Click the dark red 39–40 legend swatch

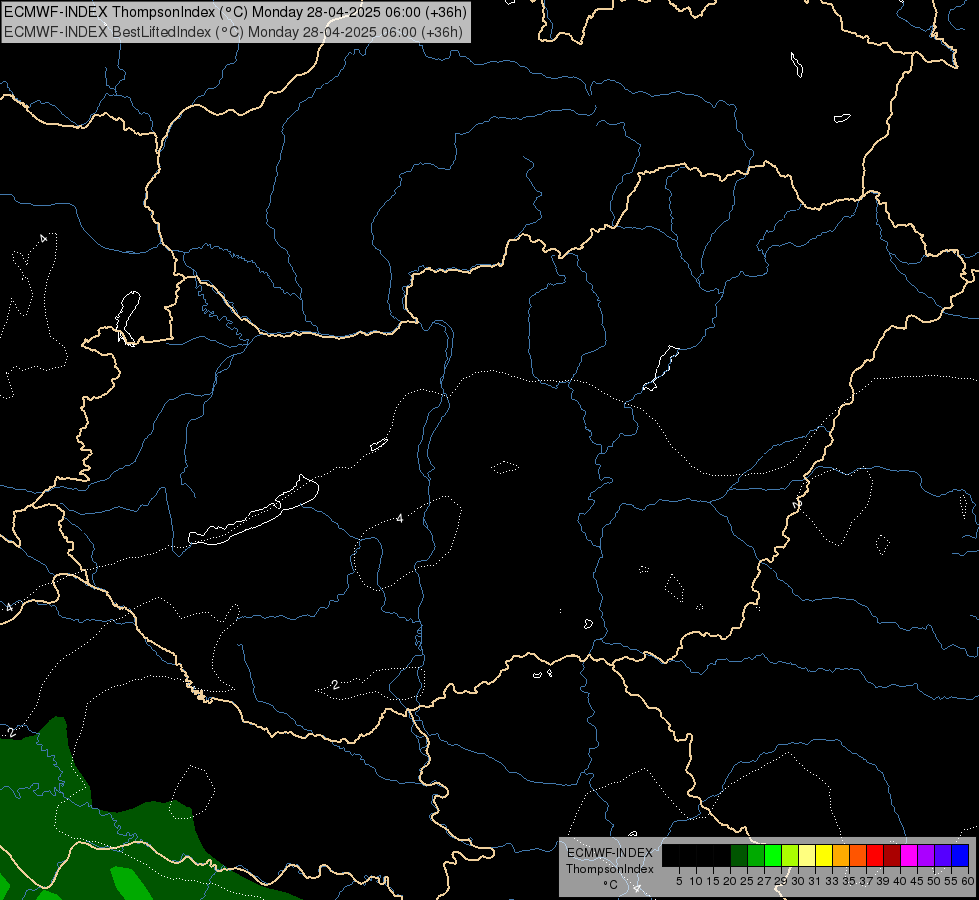[x=892, y=855]
